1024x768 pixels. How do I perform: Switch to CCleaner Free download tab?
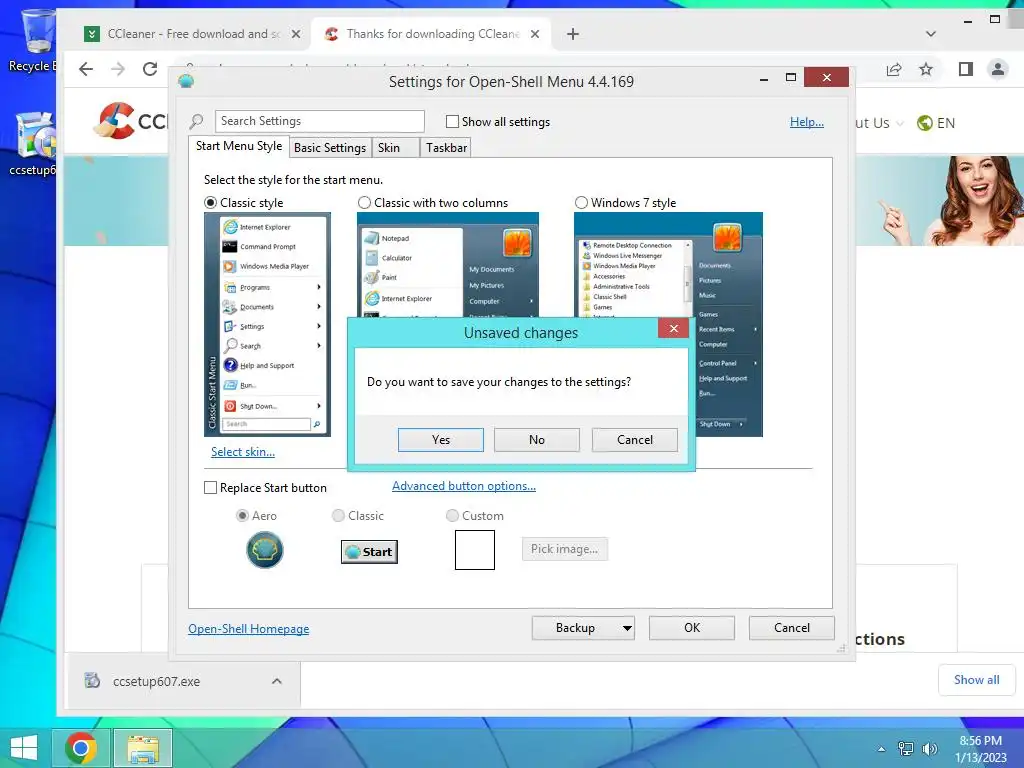[x=193, y=34]
